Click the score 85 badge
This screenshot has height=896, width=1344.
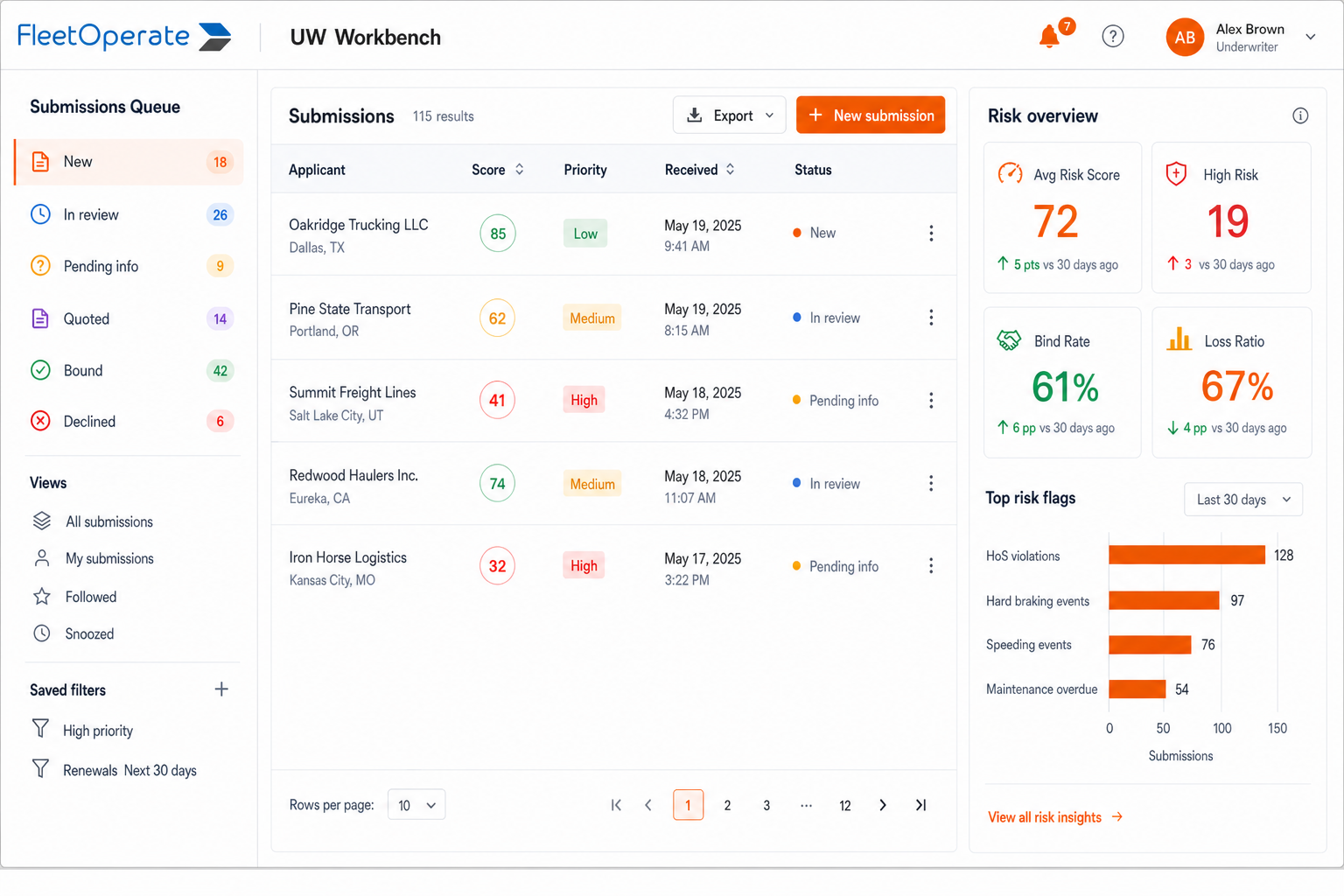click(498, 234)
